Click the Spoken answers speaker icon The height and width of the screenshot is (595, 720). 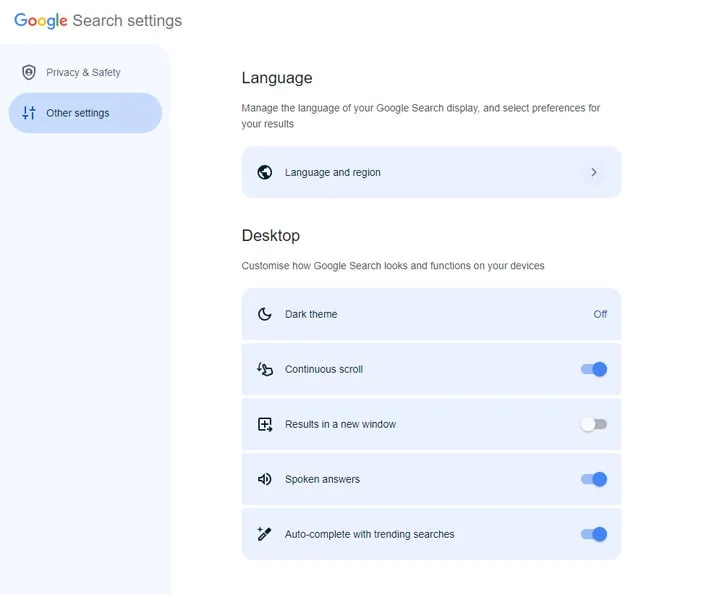[x=265, y=479]
